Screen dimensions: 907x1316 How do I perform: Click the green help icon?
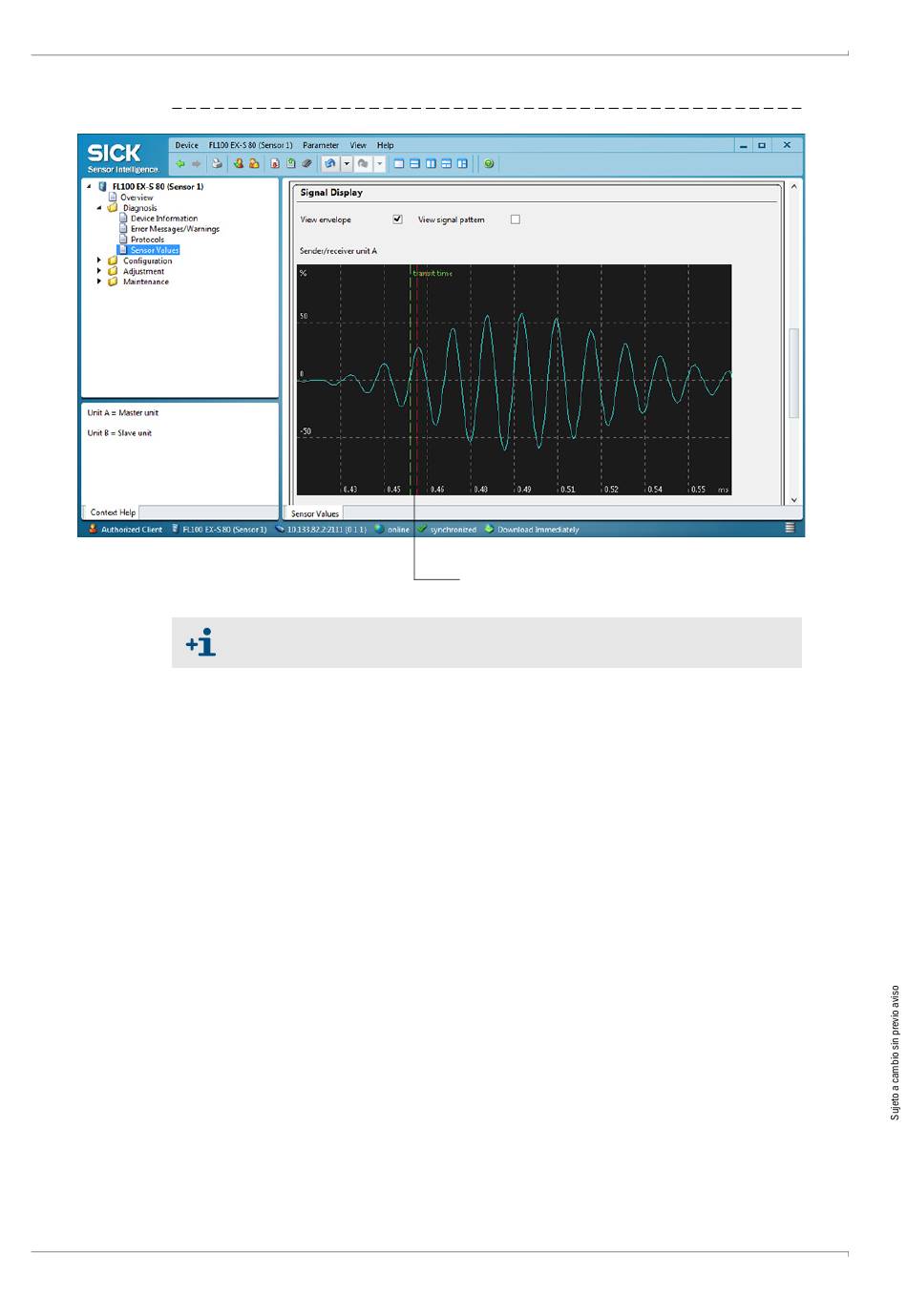point(489,164)
